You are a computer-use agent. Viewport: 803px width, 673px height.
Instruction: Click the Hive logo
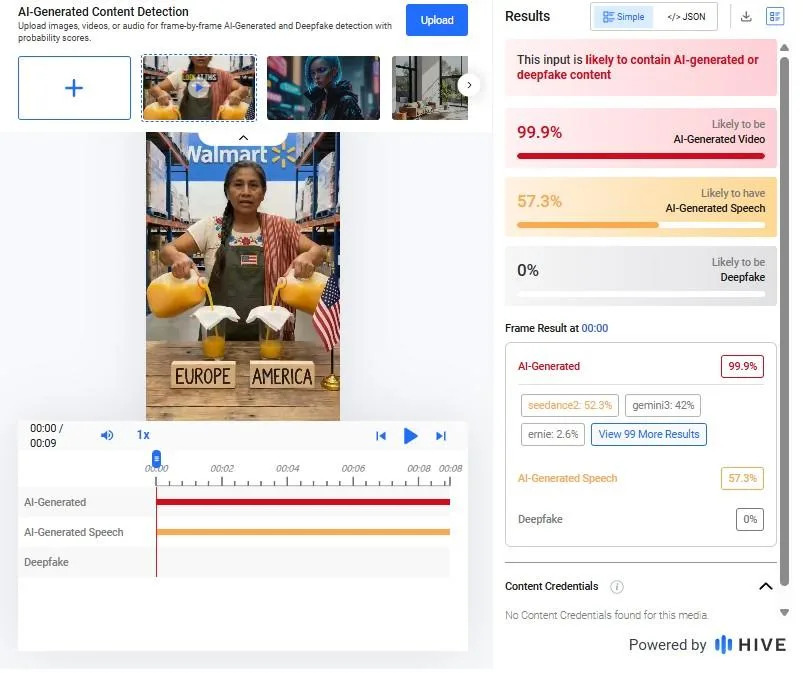(x=750, y=645)
